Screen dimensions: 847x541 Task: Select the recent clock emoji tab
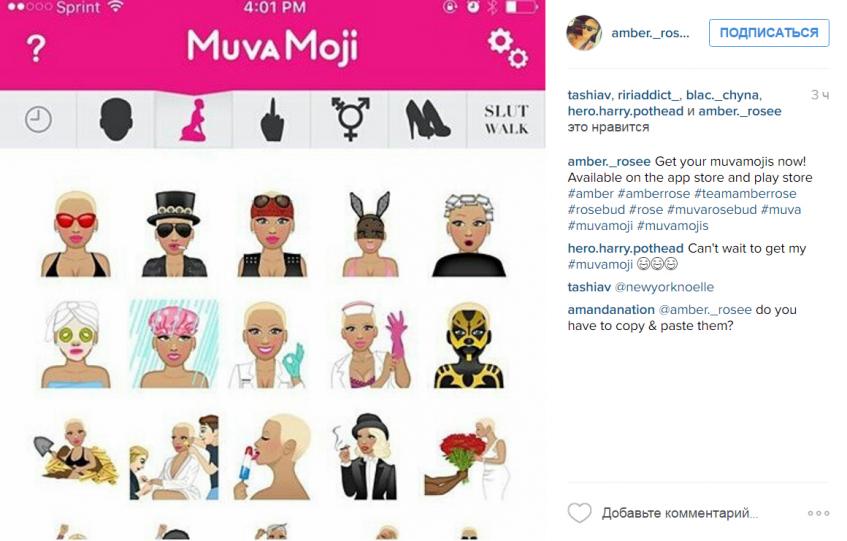38,119
